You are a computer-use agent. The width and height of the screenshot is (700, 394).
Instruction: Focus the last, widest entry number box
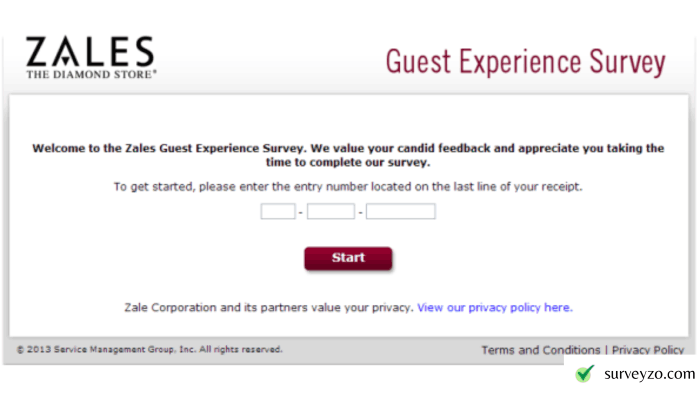(400, 211)
